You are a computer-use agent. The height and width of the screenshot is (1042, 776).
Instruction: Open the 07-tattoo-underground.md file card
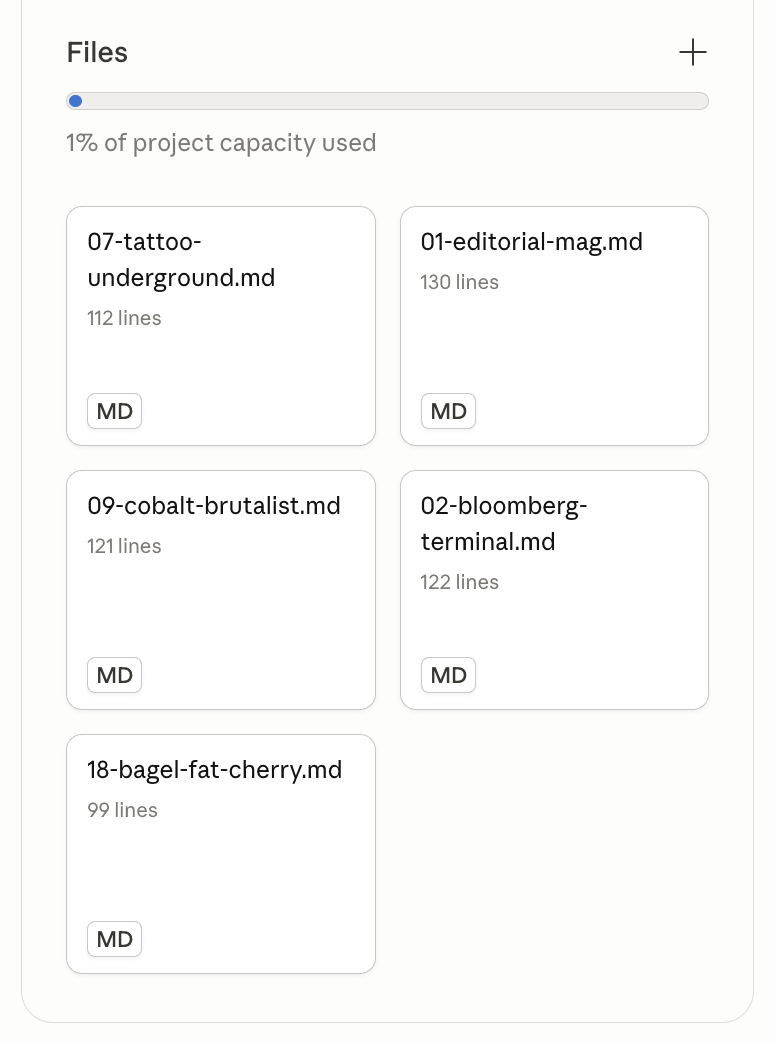(221, 326)
